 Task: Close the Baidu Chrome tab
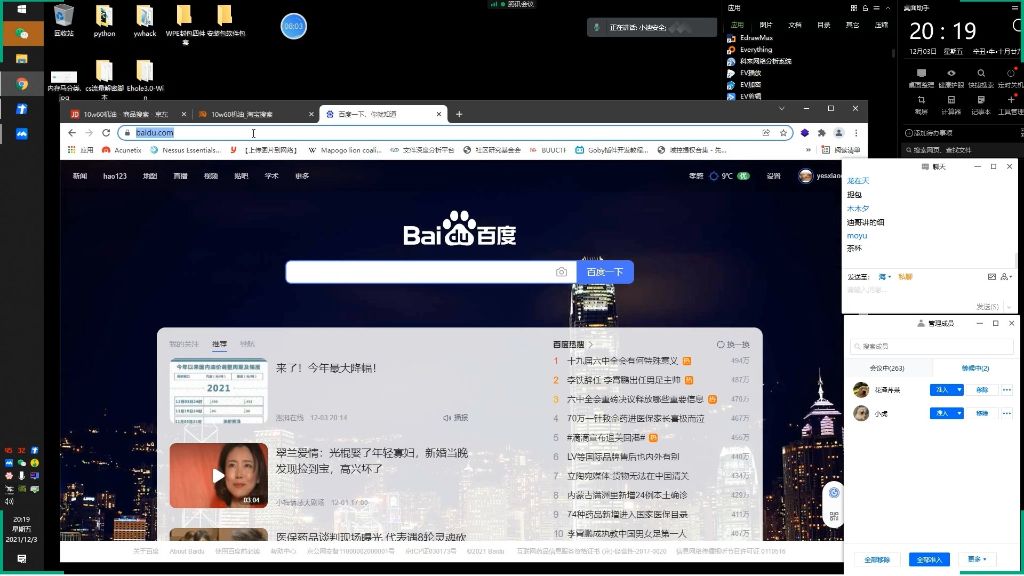point(439,114)
